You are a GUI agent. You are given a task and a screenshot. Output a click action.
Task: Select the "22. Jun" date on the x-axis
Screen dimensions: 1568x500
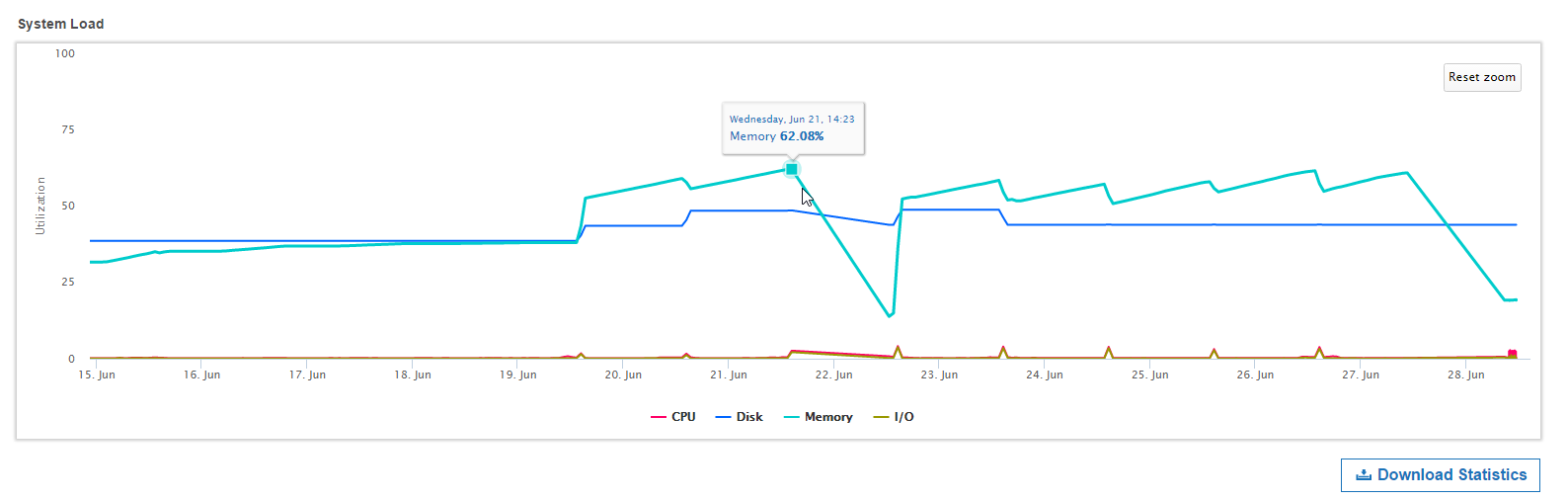833,375
